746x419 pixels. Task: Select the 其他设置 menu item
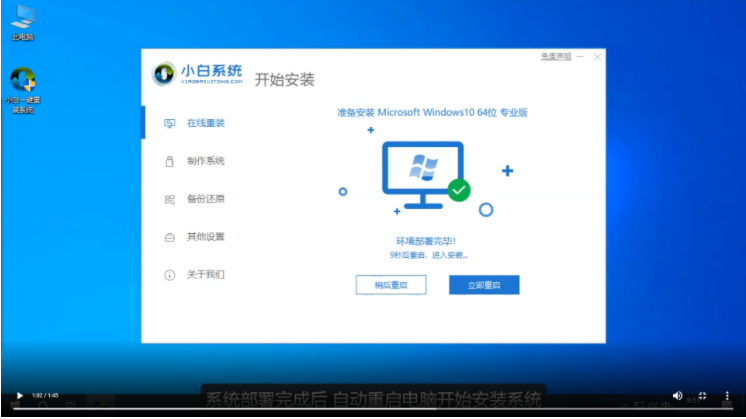coord(205,237)
